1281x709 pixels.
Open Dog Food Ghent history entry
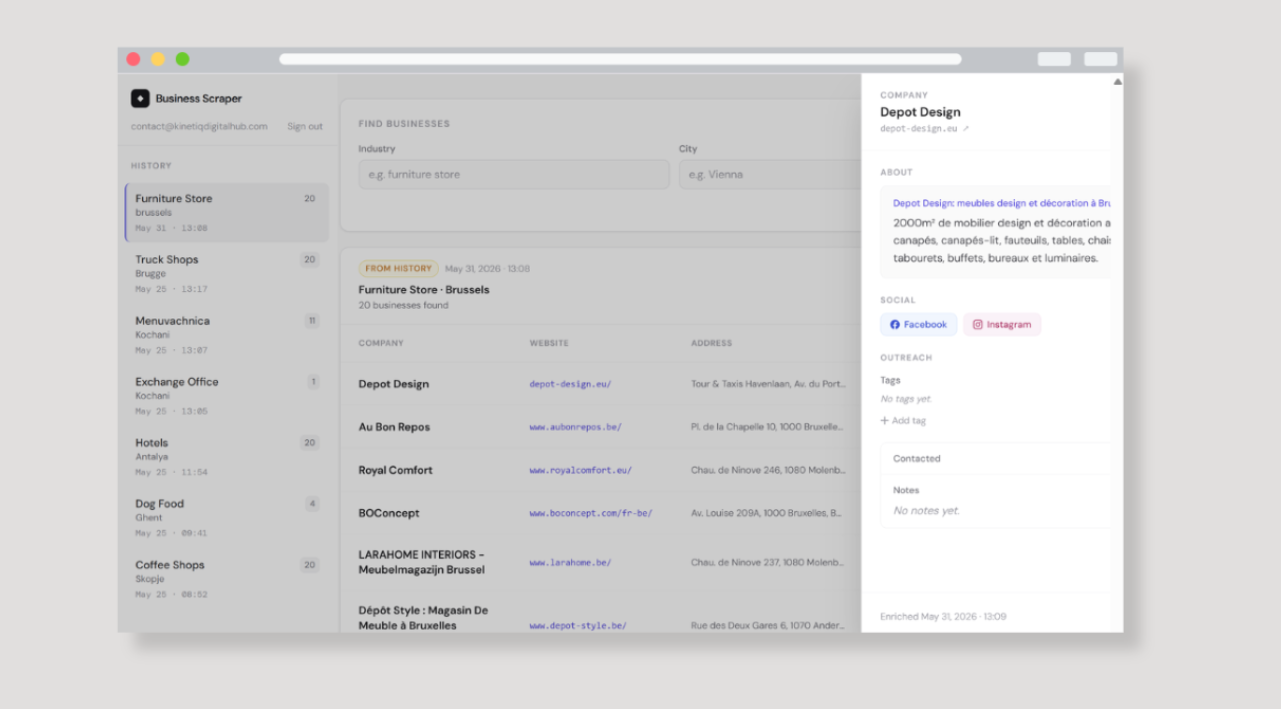point(227,517)
